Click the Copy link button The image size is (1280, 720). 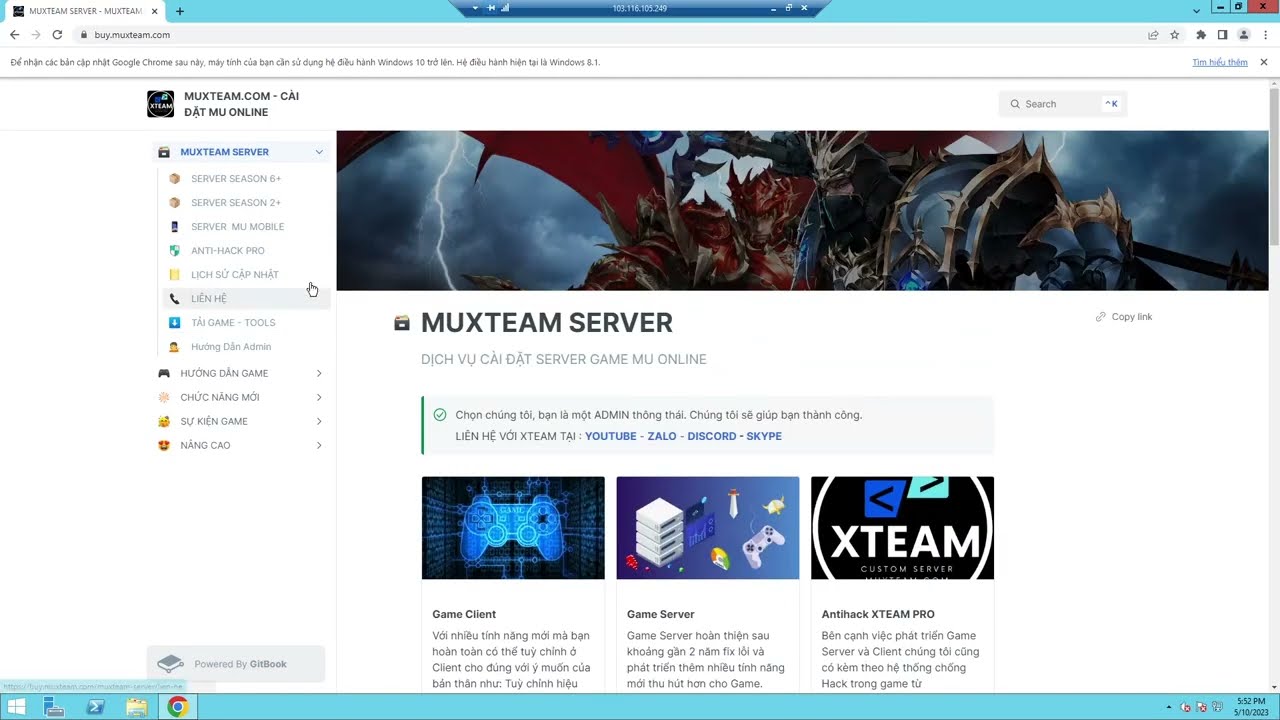click(x=1124, y=317)
